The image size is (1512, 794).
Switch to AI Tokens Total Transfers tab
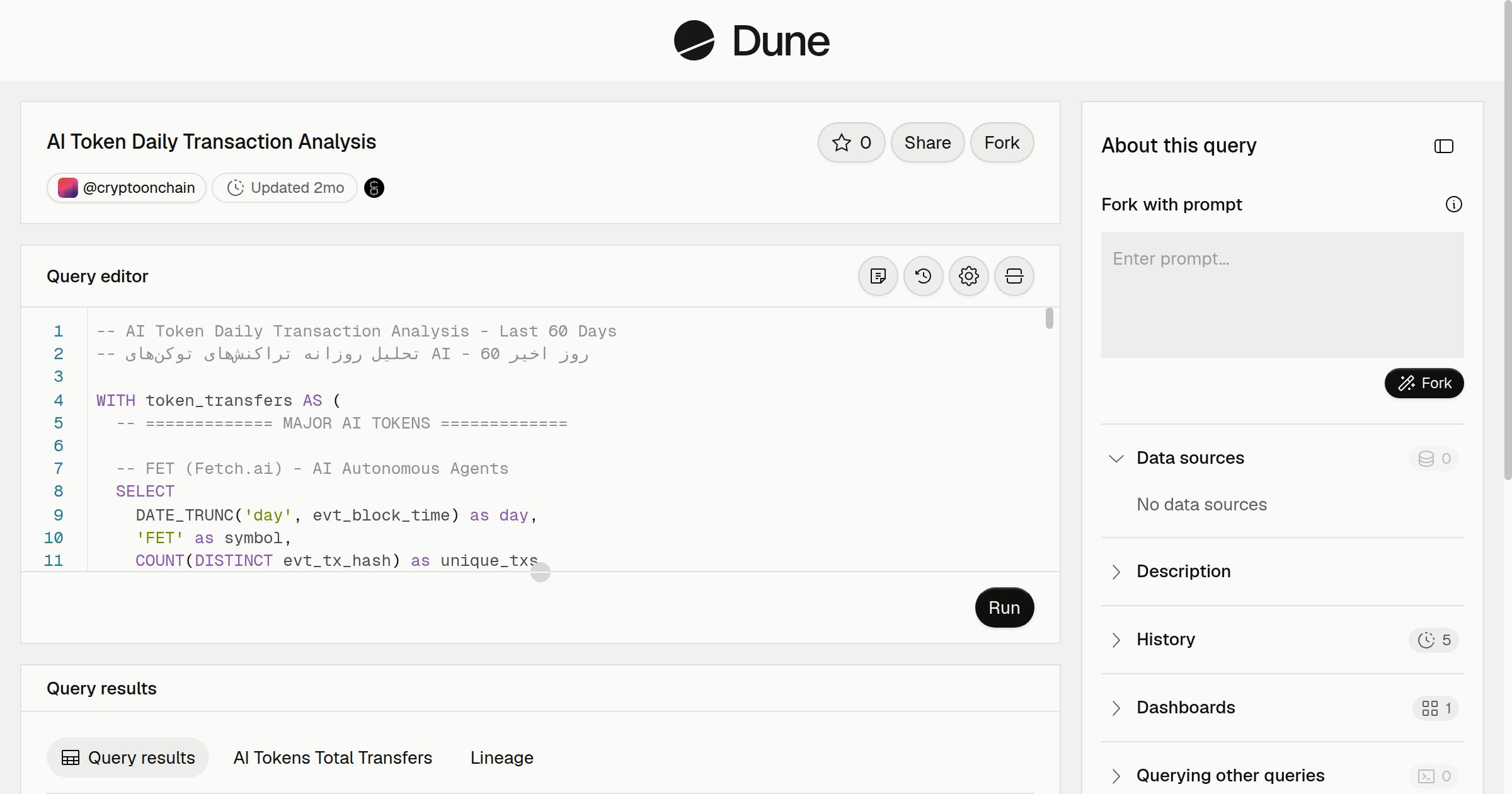tap(333, 757)
